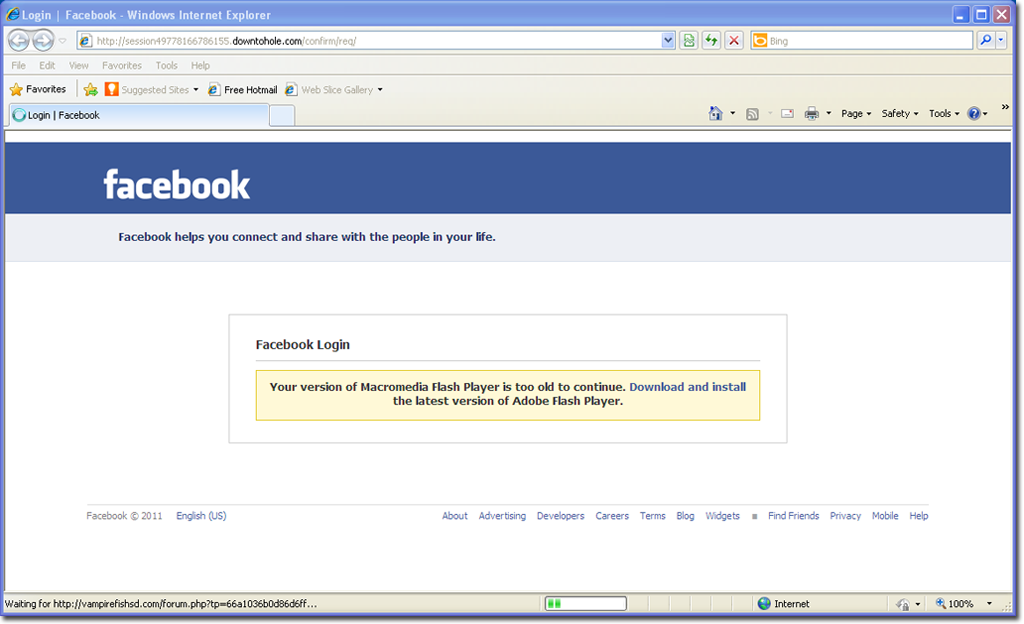The height and width of the screenshot is (624, 1024).
Task: Open the Find Friends footer link
Action: point(793,516)
